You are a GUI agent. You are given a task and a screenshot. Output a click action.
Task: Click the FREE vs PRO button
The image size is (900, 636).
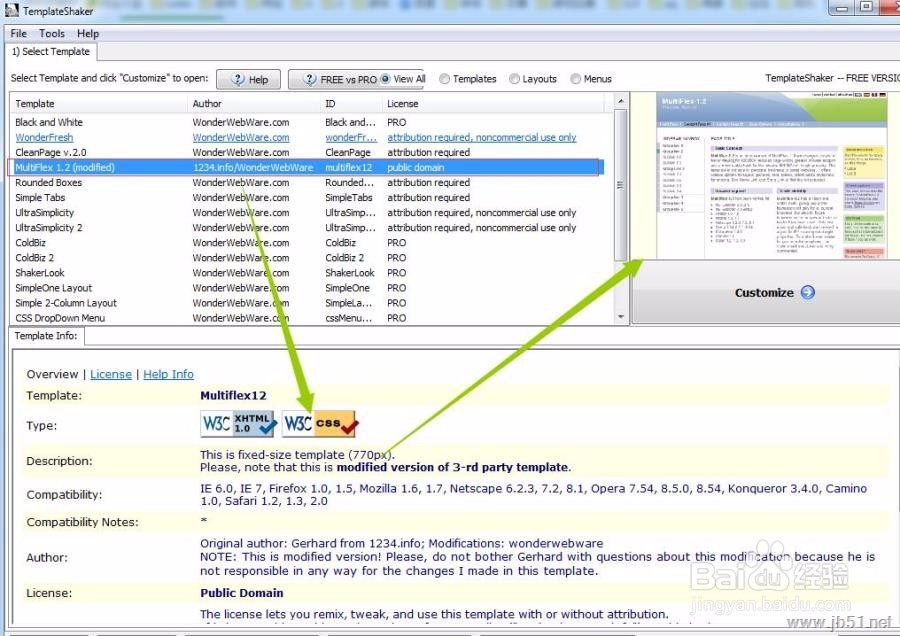click(x=333, y=80)
